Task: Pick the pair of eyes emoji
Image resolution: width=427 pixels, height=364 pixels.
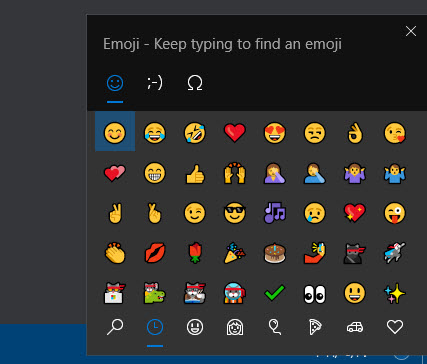Action: pos(315,294)
